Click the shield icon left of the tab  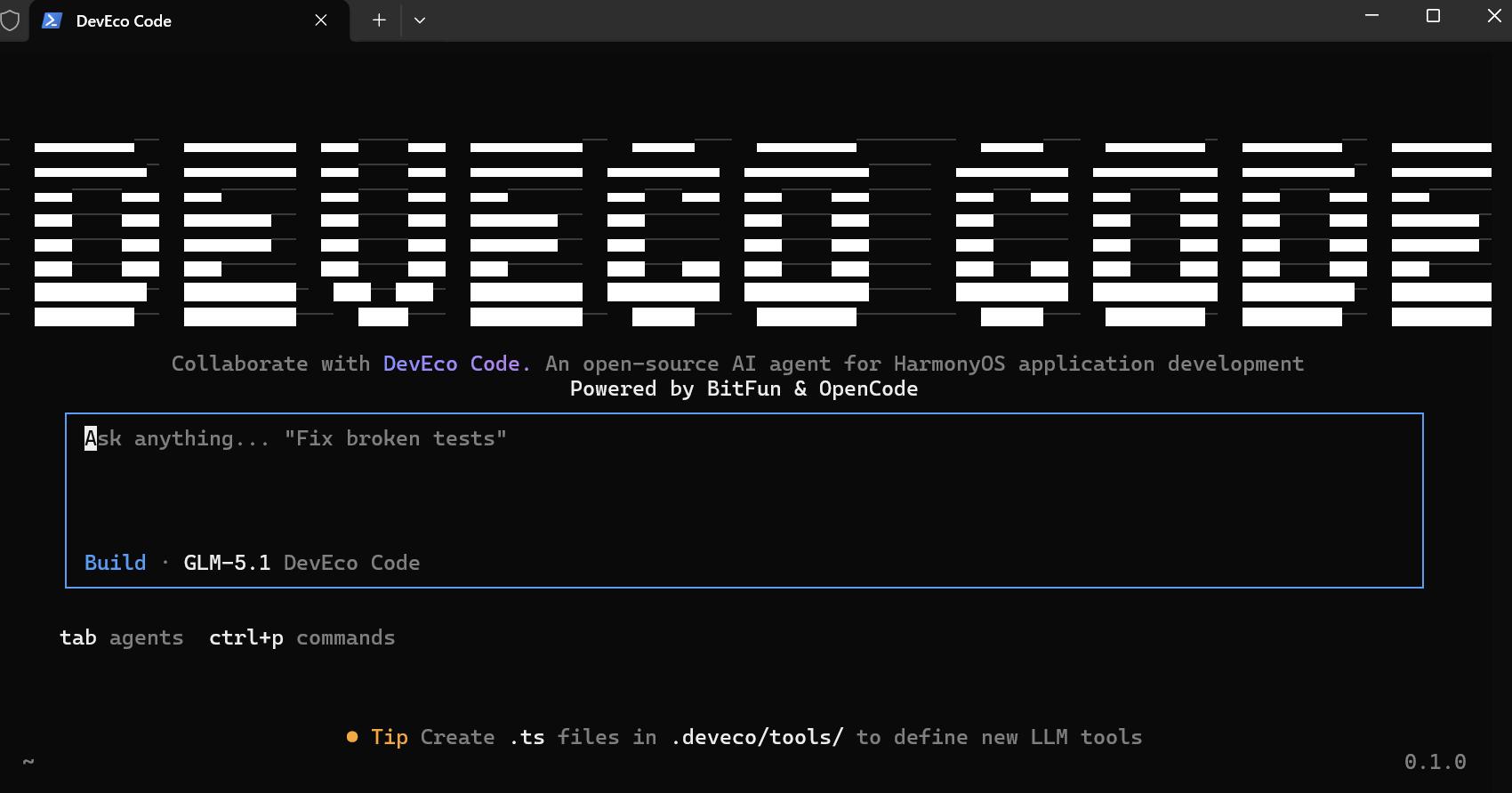coord(10,20)
